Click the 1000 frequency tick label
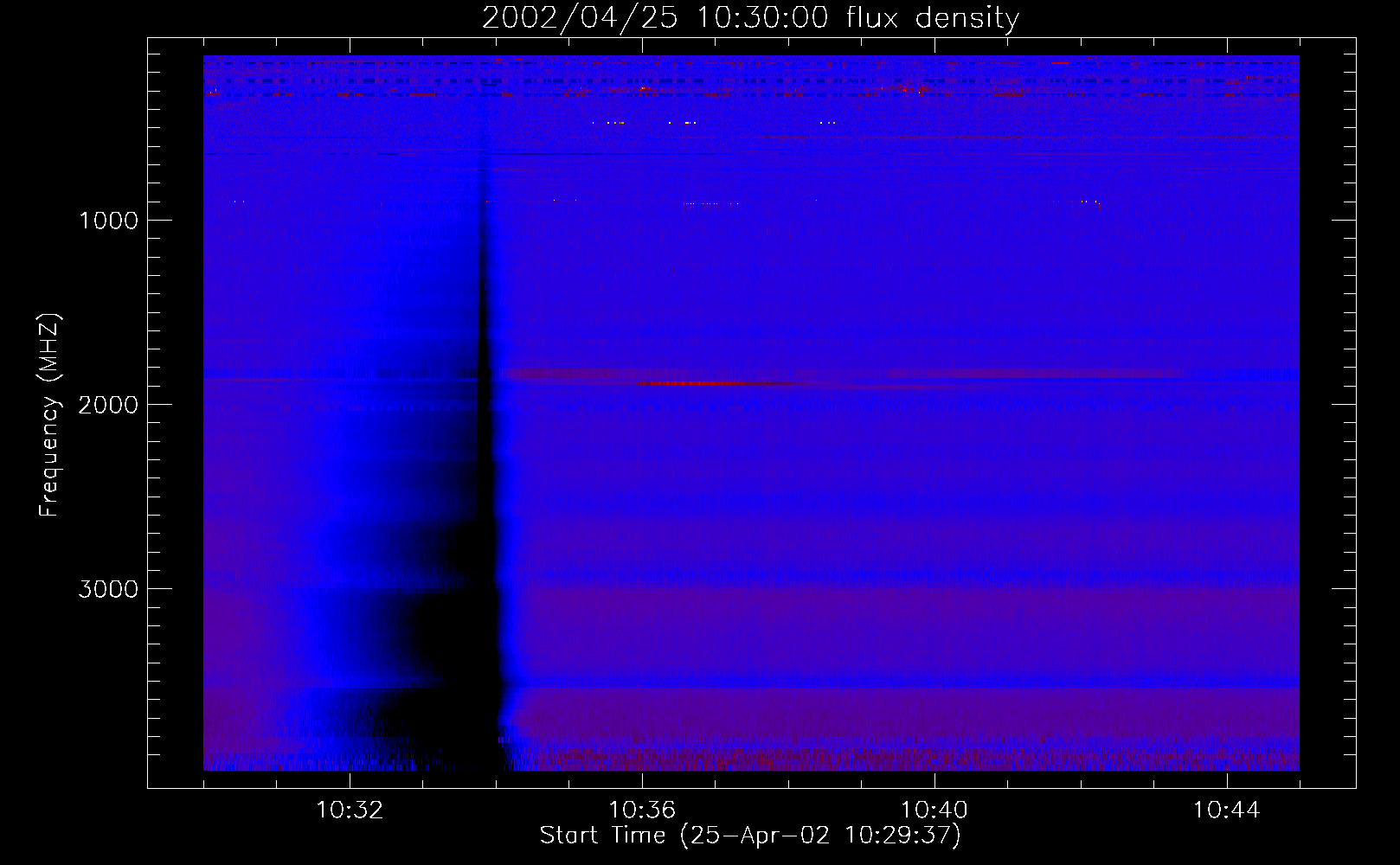Viewport: 1400px width, 865px height. tap(109, 221)
